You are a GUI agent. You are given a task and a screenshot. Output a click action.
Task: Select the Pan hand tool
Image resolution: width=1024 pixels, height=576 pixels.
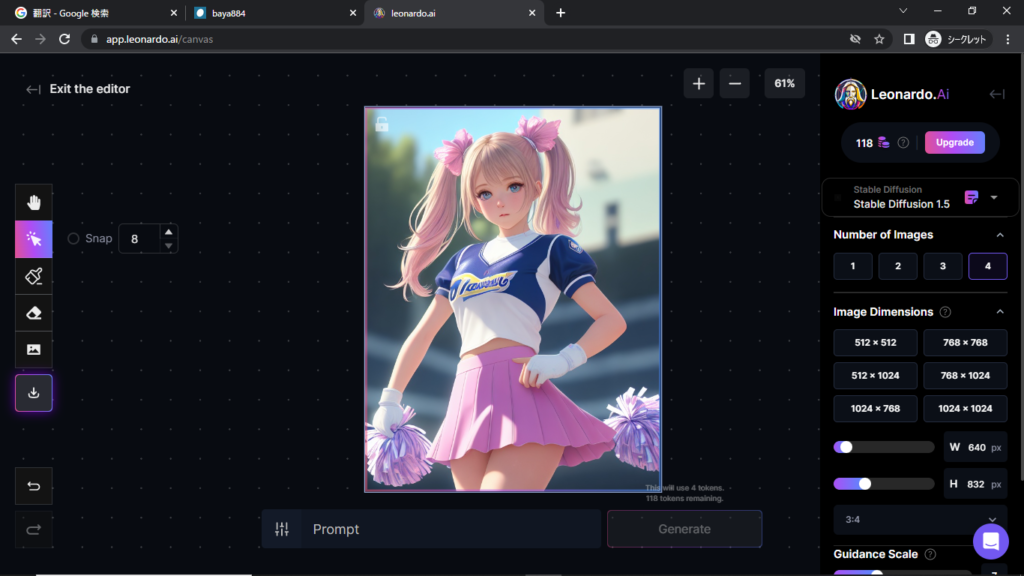coord(34,203)
